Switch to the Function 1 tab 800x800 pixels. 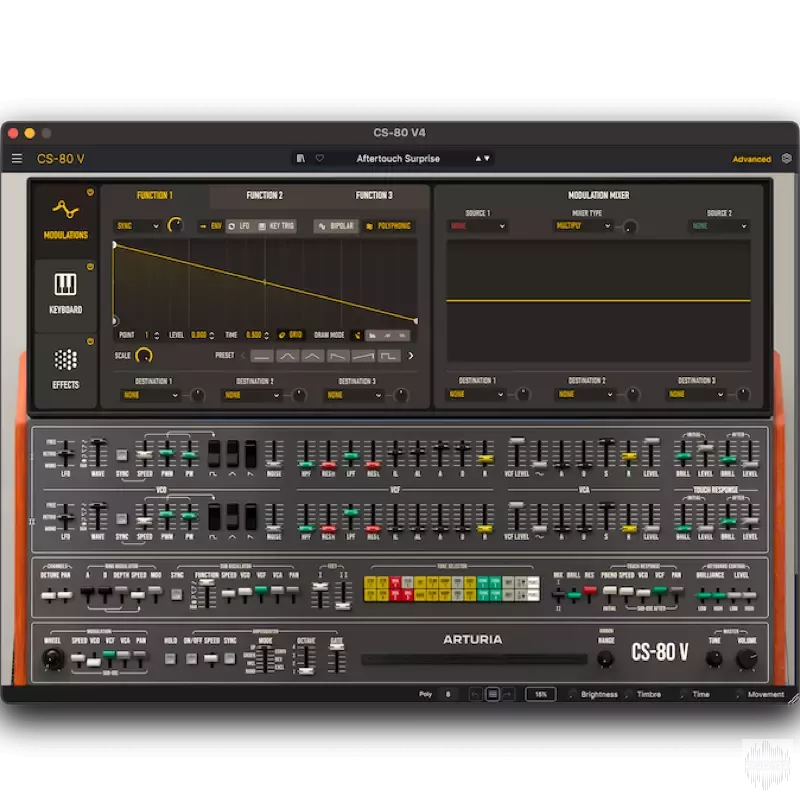tap(155, 195)
